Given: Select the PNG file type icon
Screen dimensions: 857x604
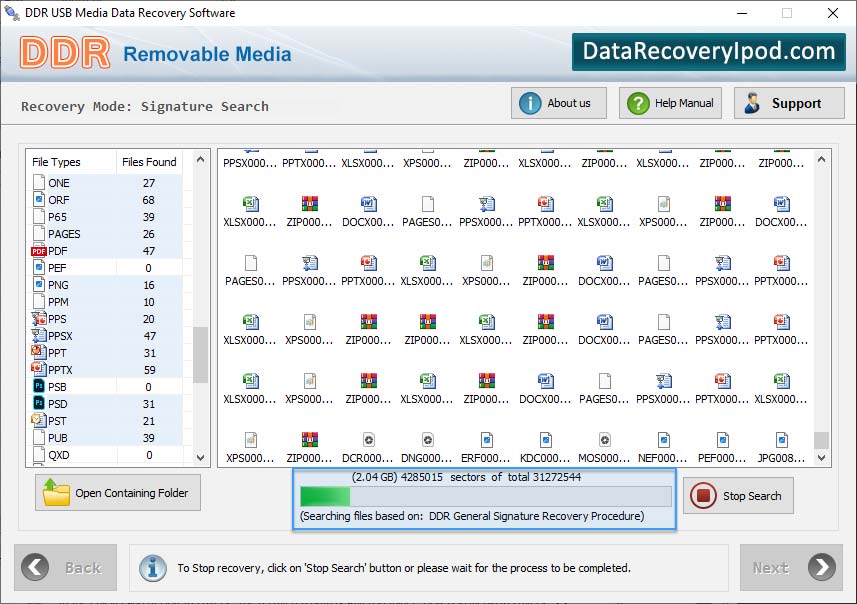Looking at the screenshot, I should coord(39,285).
